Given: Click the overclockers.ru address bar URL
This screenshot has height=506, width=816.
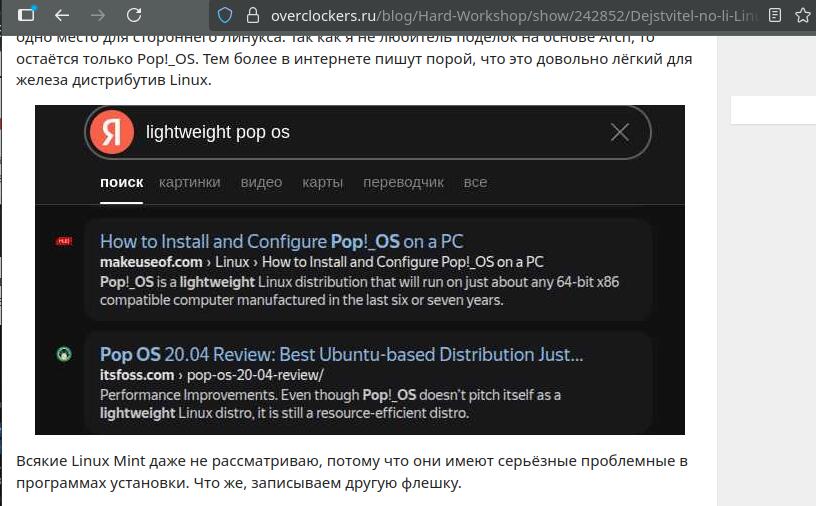Looking at the screenshot, I should (x=500, y=15).
